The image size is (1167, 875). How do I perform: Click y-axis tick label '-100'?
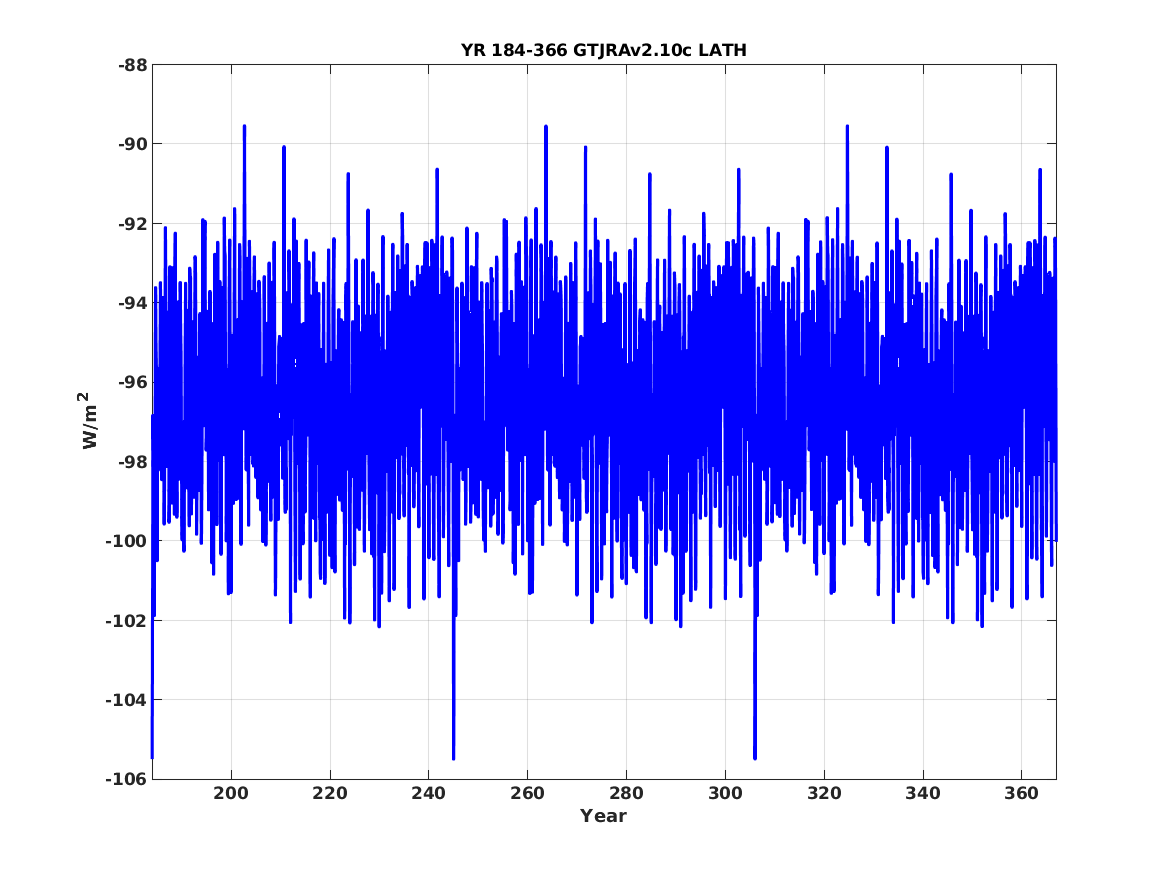point(127,541)
